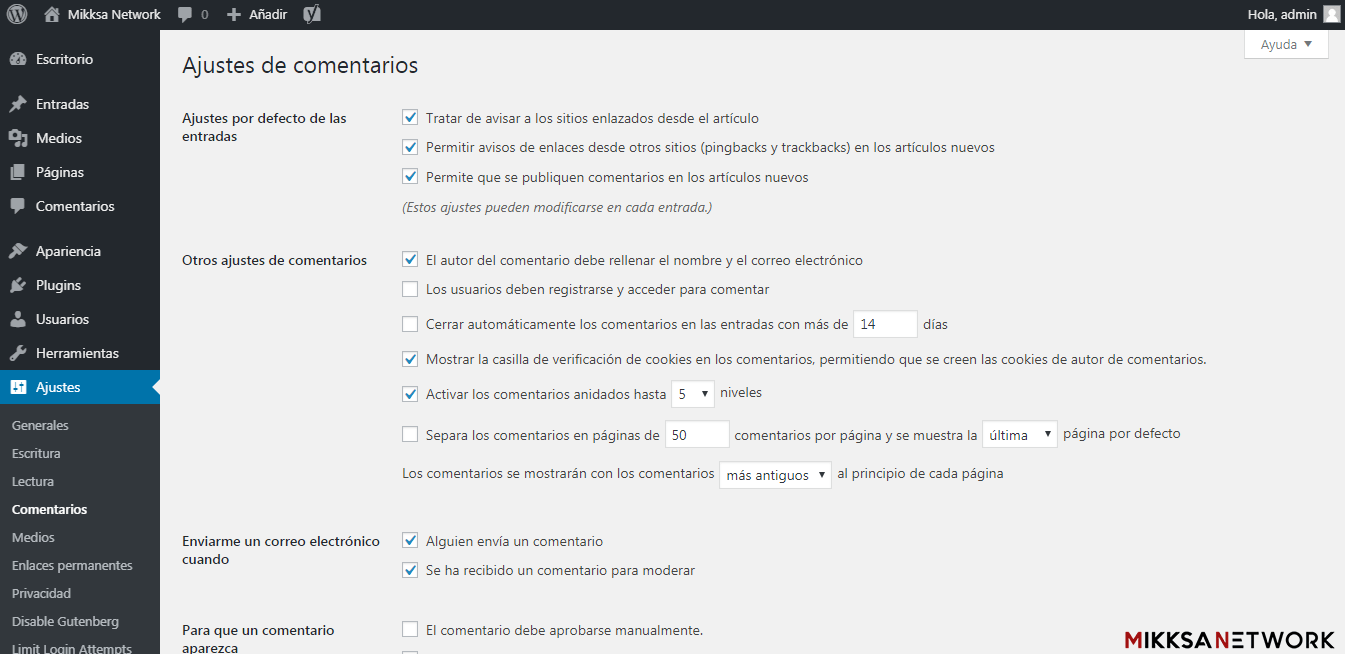Image resolution: width=1345 pixels, height=654 pixels.
Task: Click the Mikksa Network site link
Action: (x=114, y=14)
